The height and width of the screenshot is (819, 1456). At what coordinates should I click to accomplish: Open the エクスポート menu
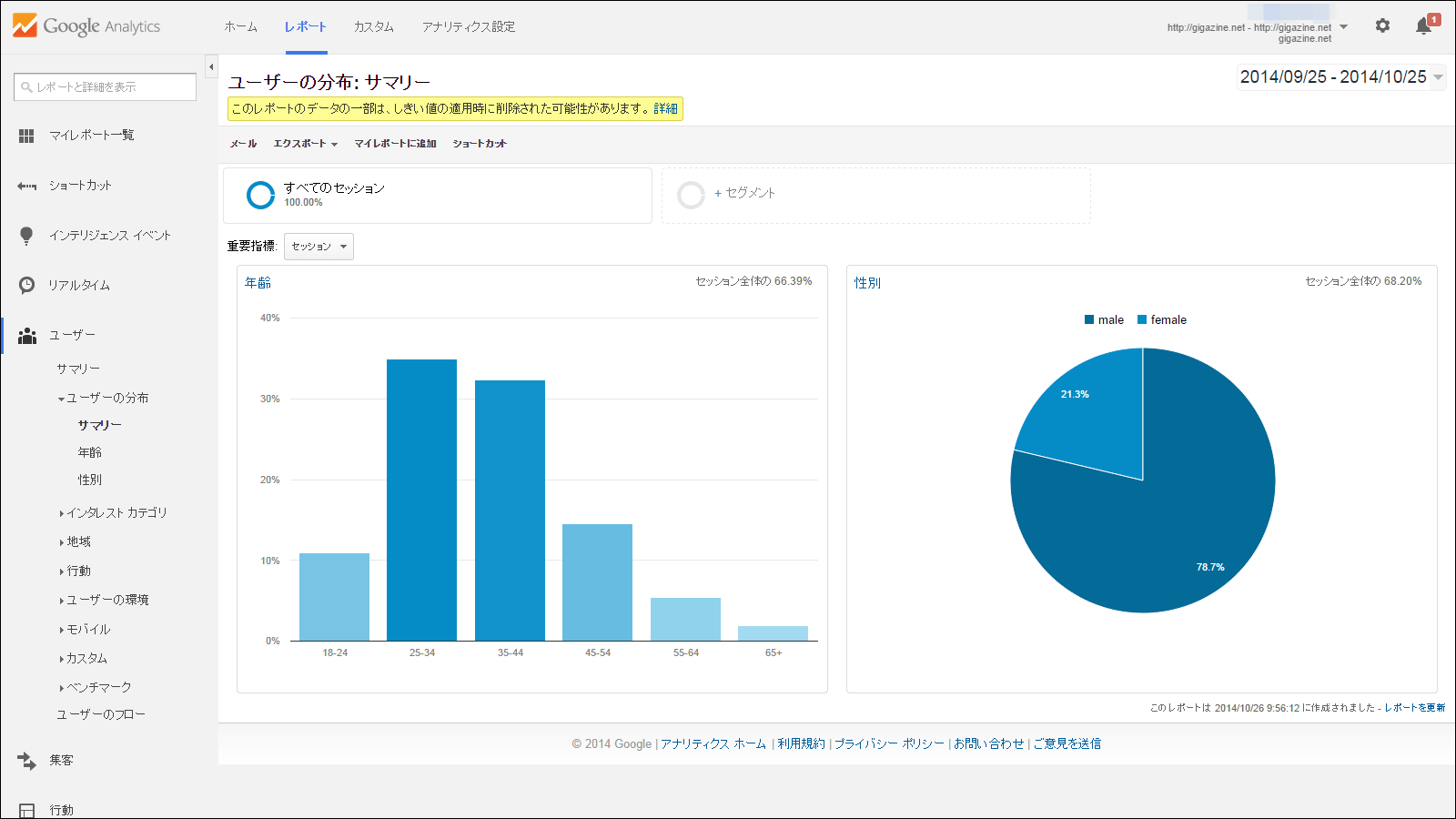coord(305,144)
